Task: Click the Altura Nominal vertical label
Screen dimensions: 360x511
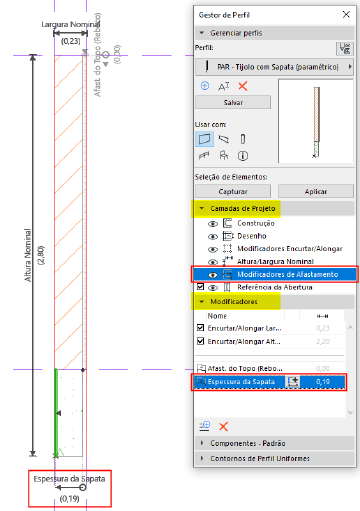Action: 28,255
